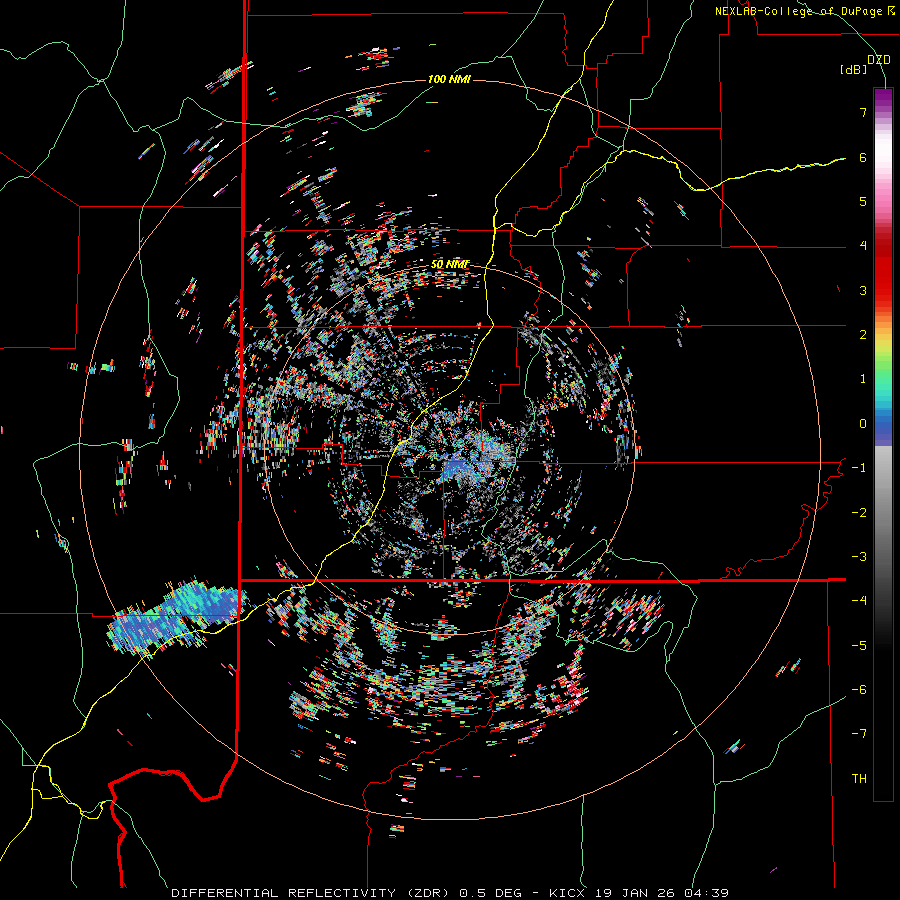Click the 5 dB value on color scale
This screenshot has height=900, width=900.
tap(863, 201)
